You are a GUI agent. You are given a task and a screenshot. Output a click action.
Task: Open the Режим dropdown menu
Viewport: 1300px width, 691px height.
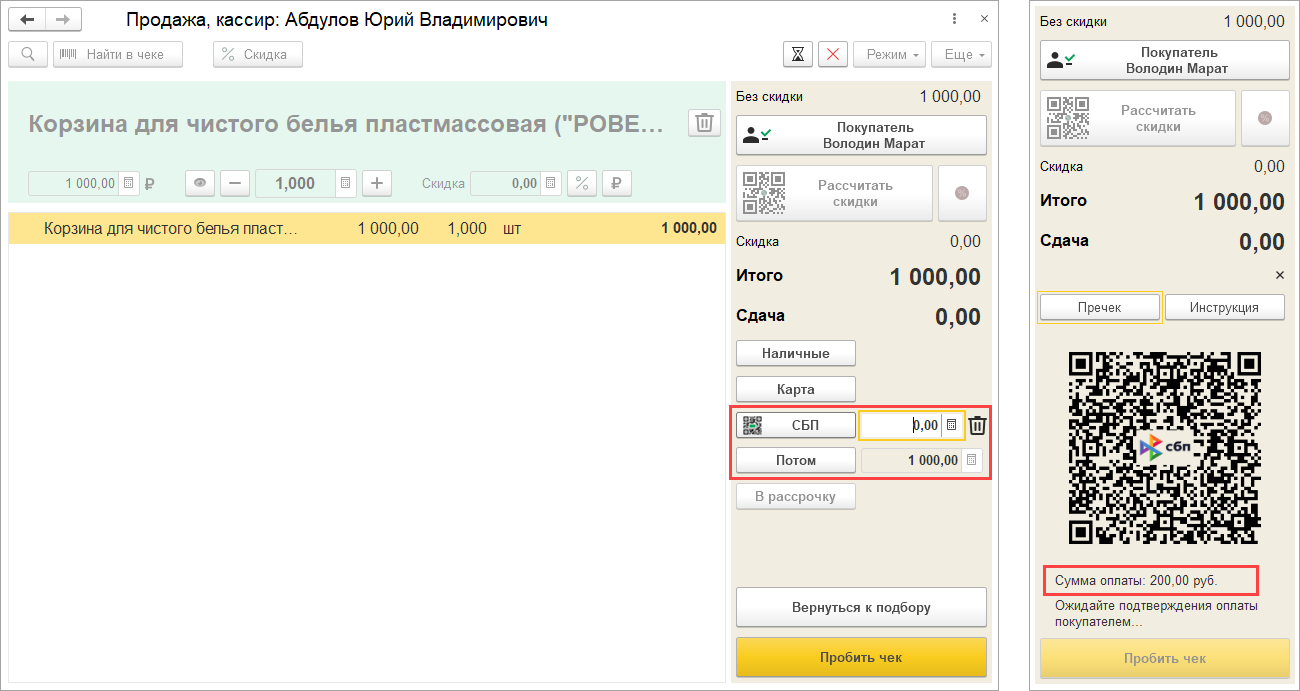[x=889, y=55]
